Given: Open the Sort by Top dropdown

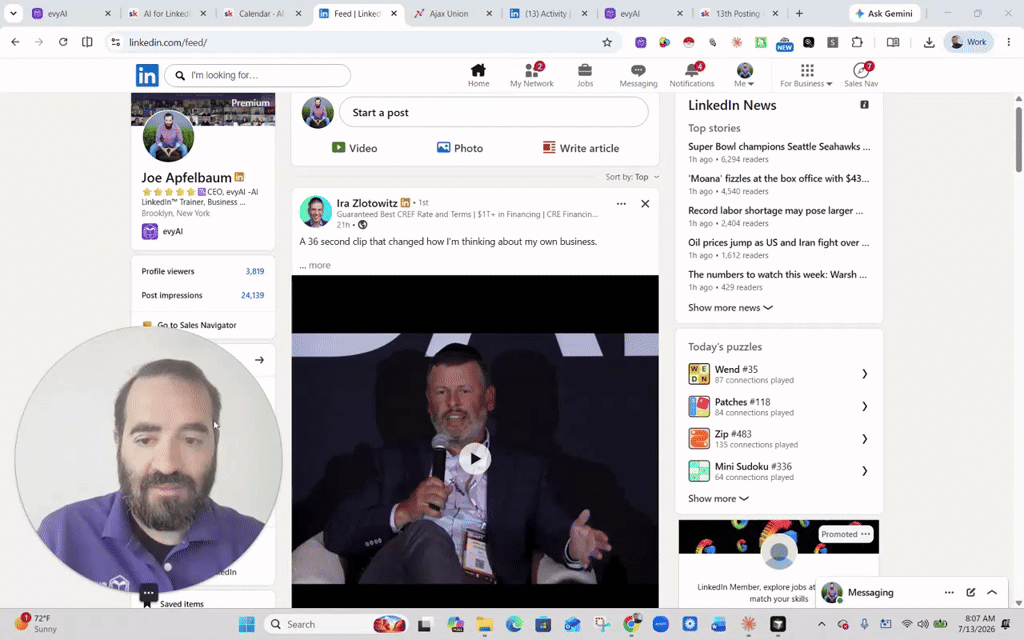Looking at the screenshot, I should coord(632,177).
